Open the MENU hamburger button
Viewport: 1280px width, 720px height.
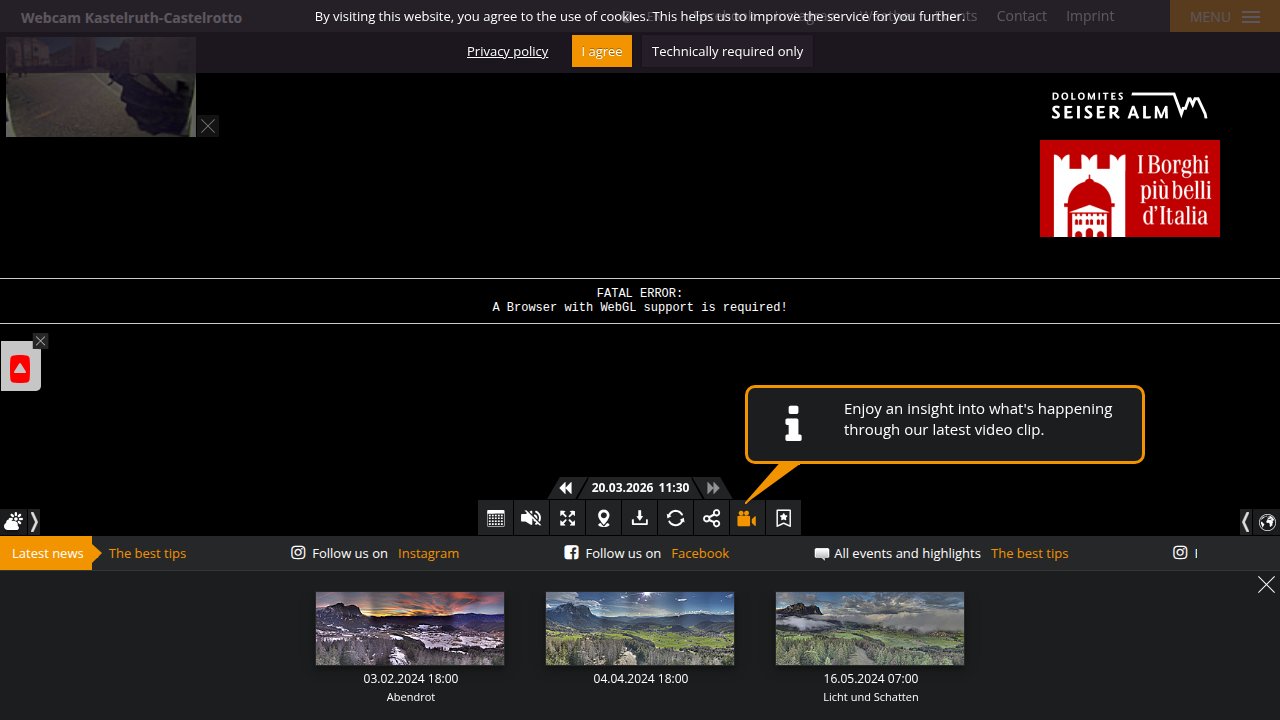(1225, 17)
